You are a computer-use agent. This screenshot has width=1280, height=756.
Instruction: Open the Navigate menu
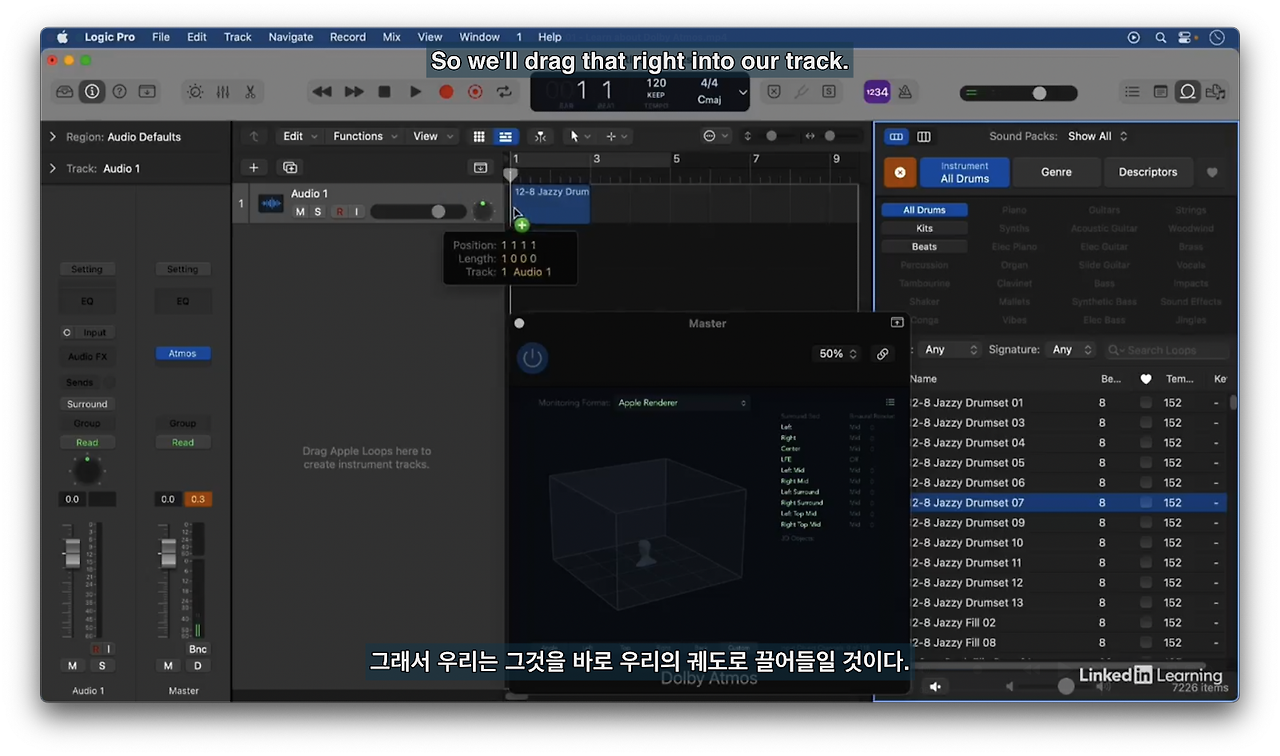[x=290, y=37]
